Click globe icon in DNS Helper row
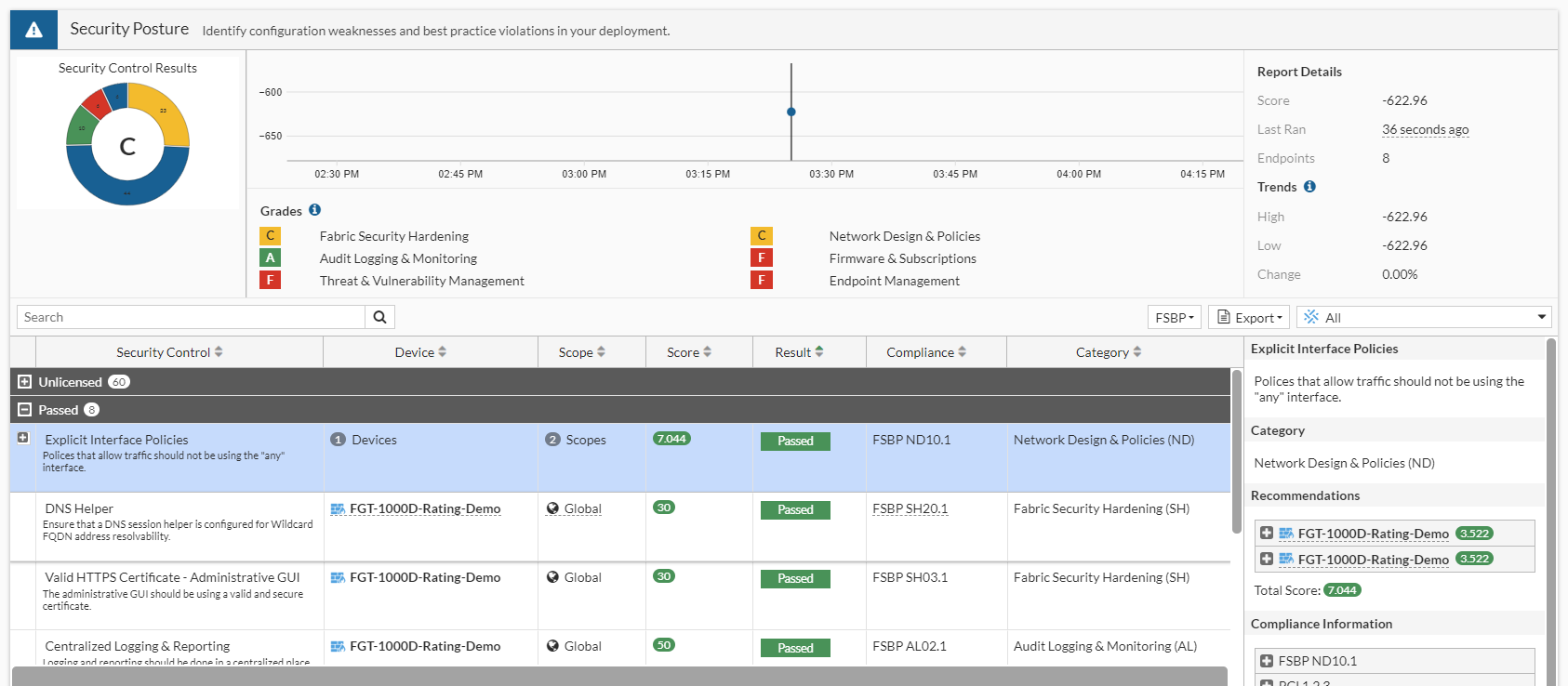This screenshot has height=686, width=1568. coord(552,508)
